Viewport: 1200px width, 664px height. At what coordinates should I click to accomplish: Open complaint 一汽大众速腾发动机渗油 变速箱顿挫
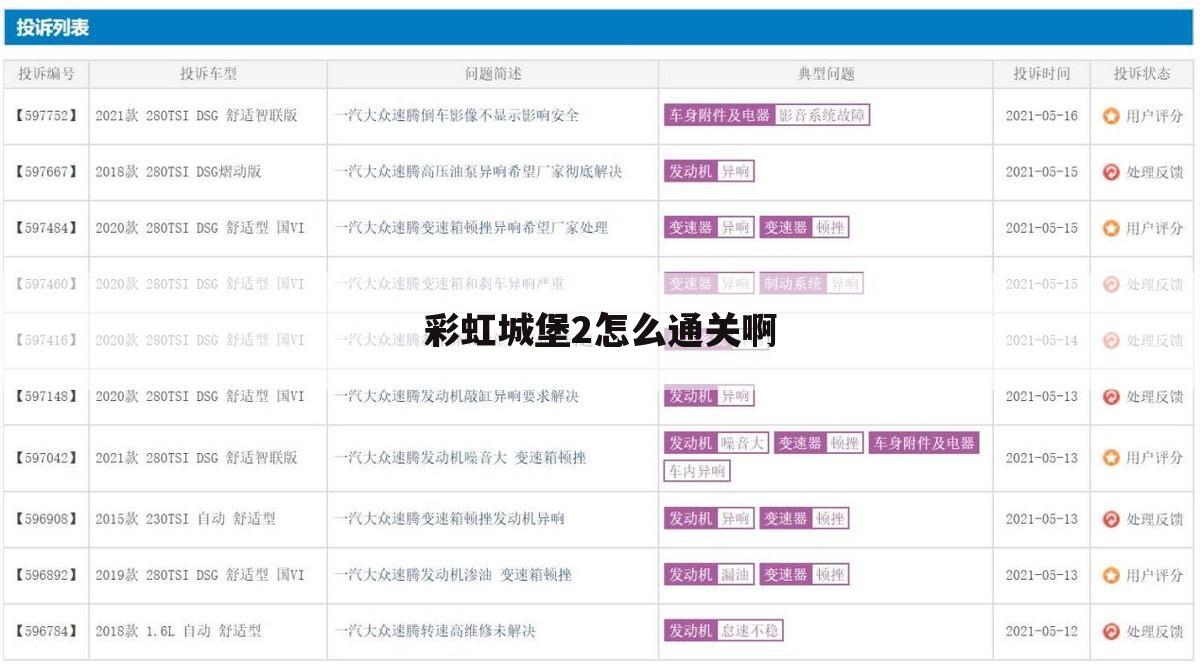pyautogui.click(x=453, y=575)
